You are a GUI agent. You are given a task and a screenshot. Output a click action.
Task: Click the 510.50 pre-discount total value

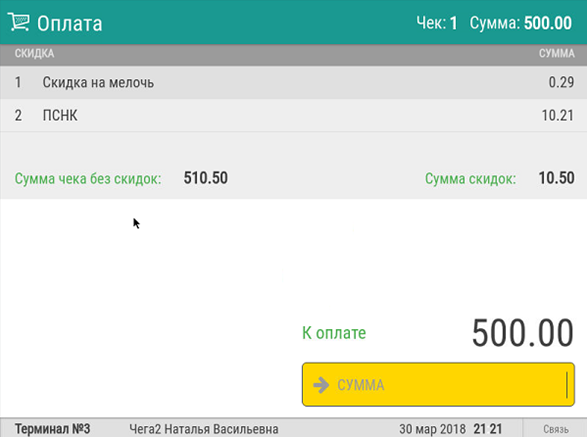(x=206, y=178)
